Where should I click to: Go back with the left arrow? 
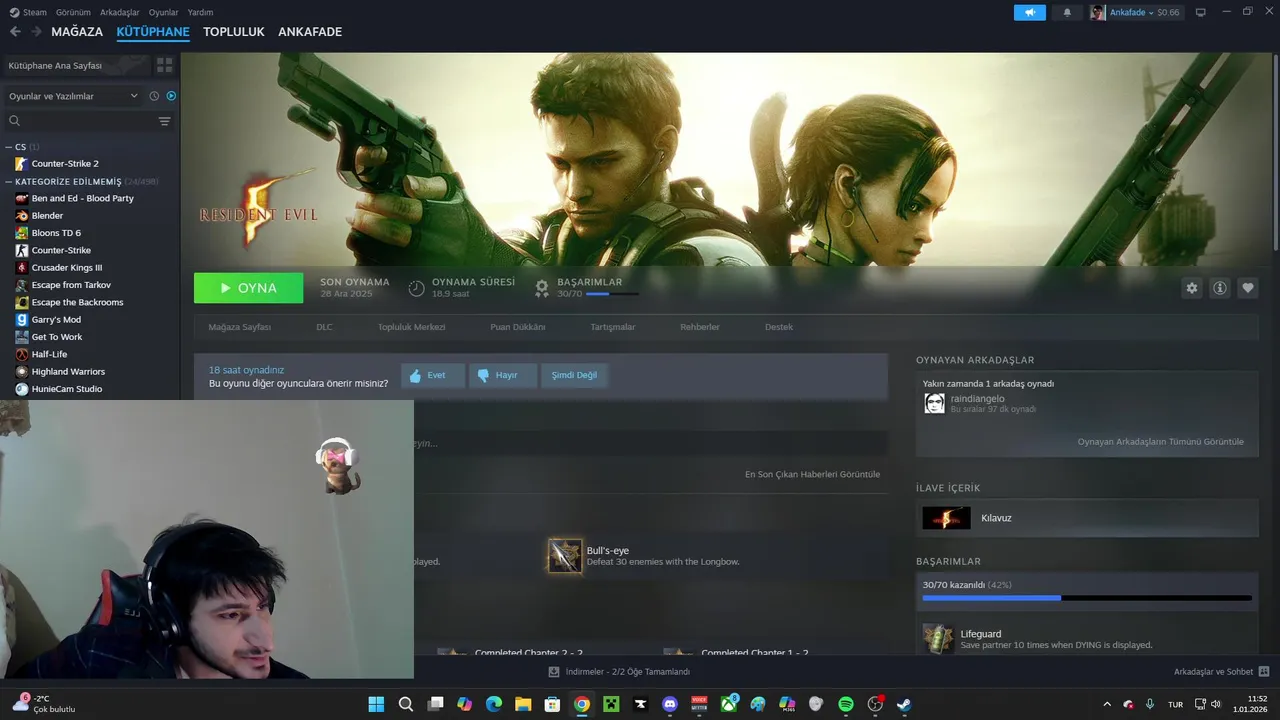click(x=15, y=32)
